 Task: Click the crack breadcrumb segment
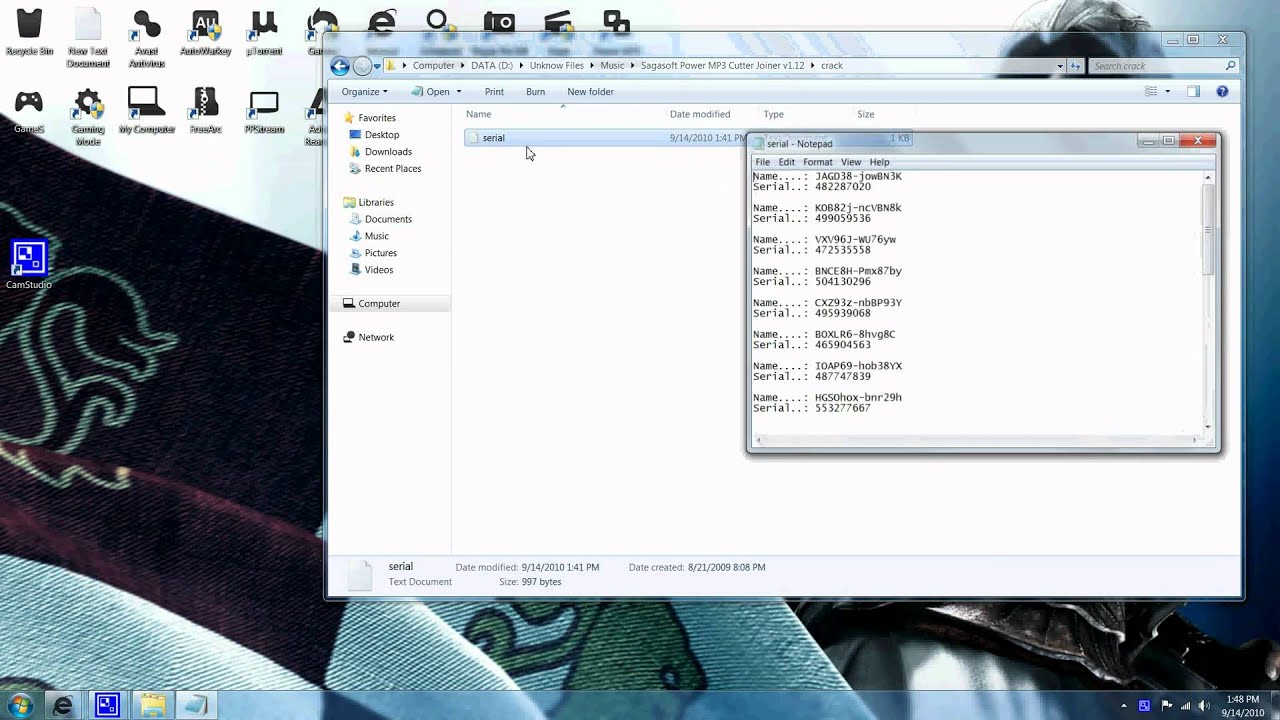point(832,66)
